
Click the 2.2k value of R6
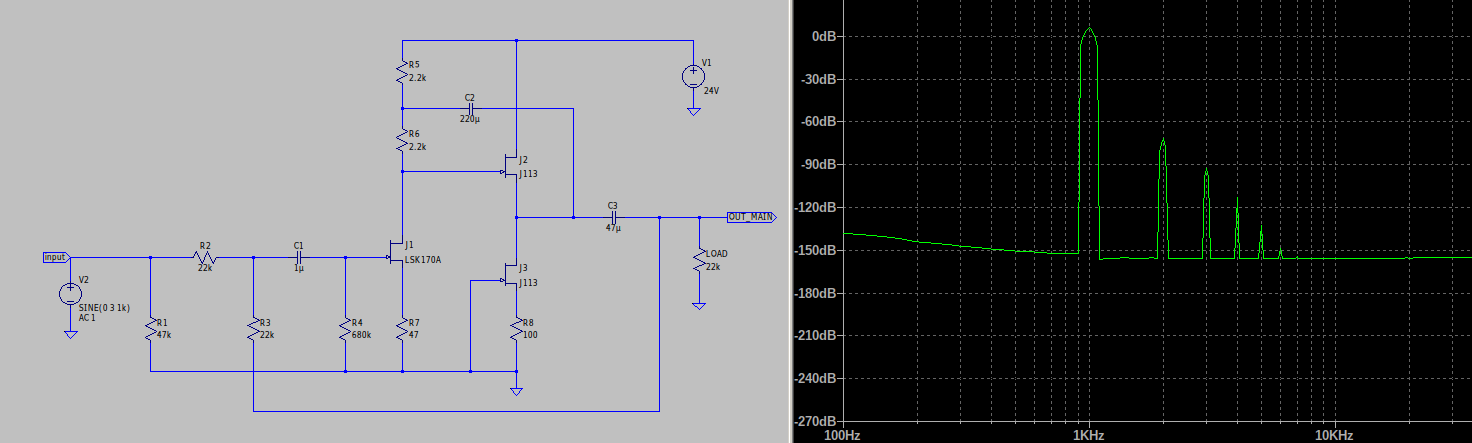tap(418, 146)
